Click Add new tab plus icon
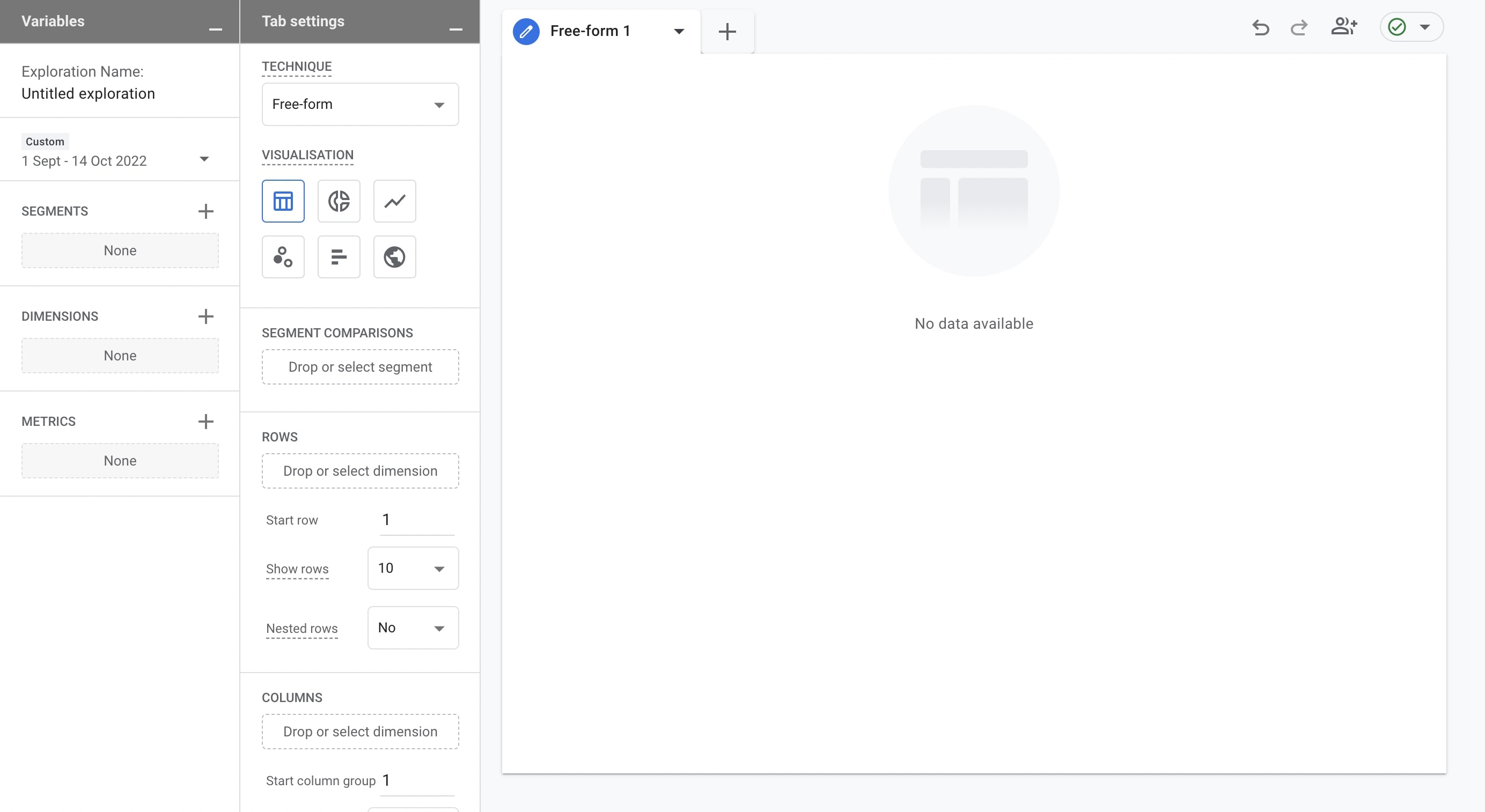1485x812 pixels. pyautogui.click(x=727, y=31)
